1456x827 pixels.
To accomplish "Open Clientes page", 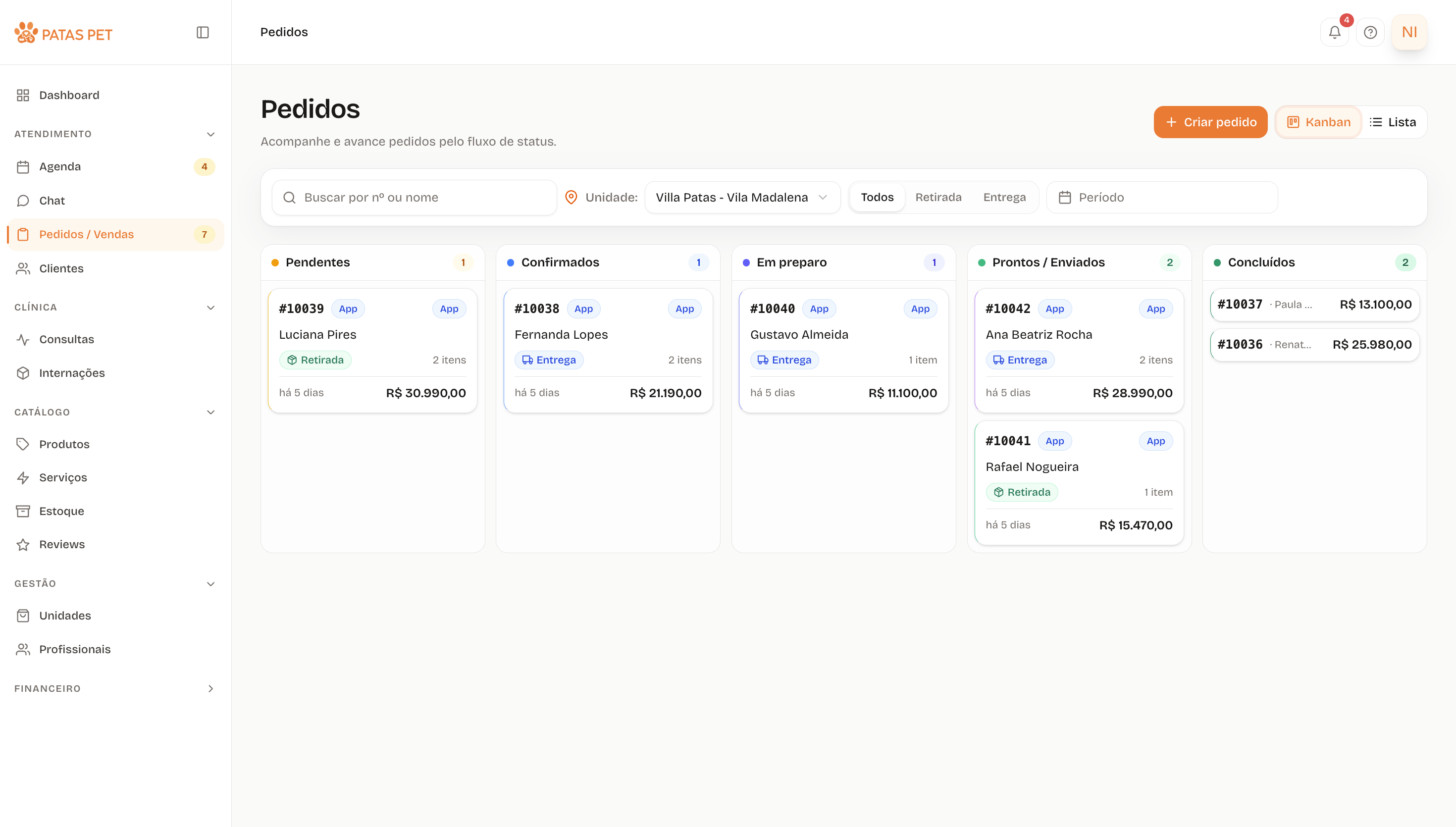I will pyautogui.click(x=115, y=269).
